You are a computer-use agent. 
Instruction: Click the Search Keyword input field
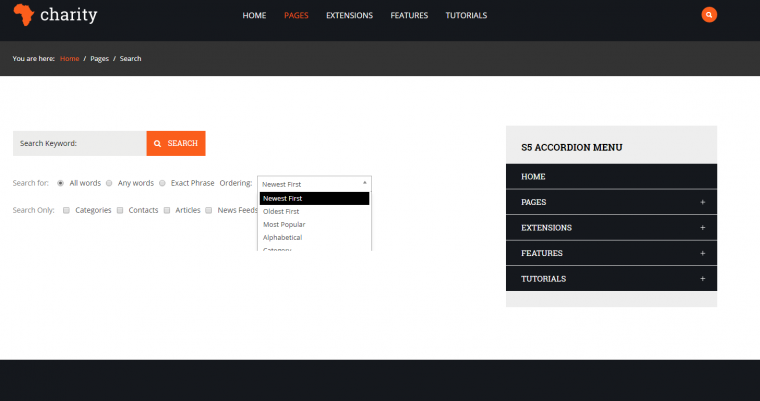80,143
